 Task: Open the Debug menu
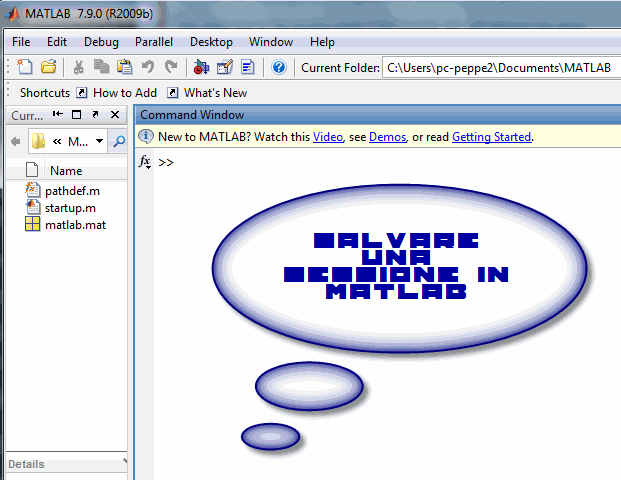coord(101,42)
